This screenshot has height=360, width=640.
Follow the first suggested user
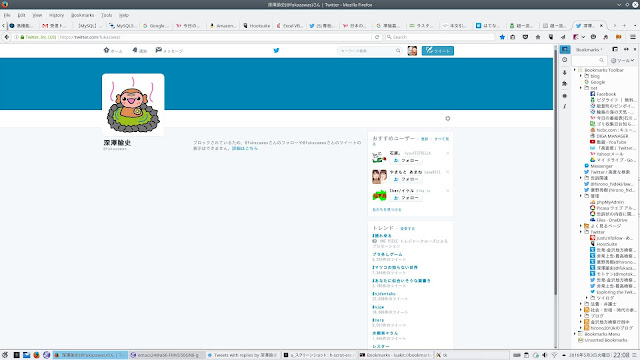point(406,160)
